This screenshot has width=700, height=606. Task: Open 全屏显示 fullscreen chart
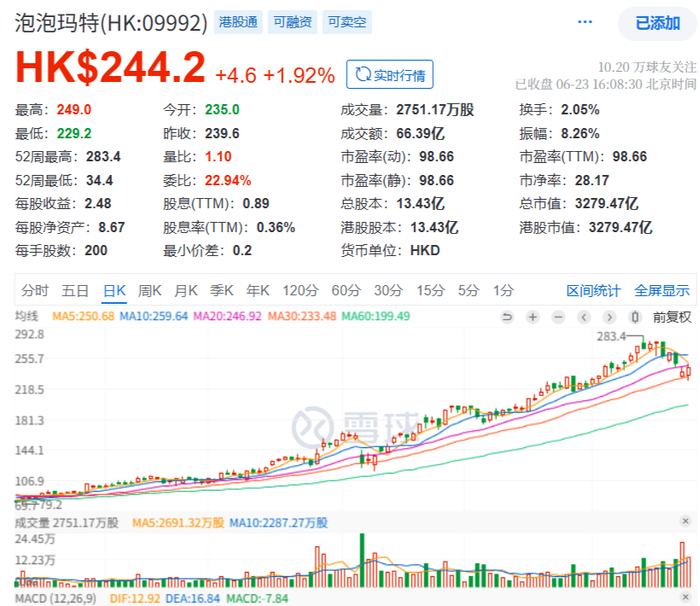[x=662, y=291]
